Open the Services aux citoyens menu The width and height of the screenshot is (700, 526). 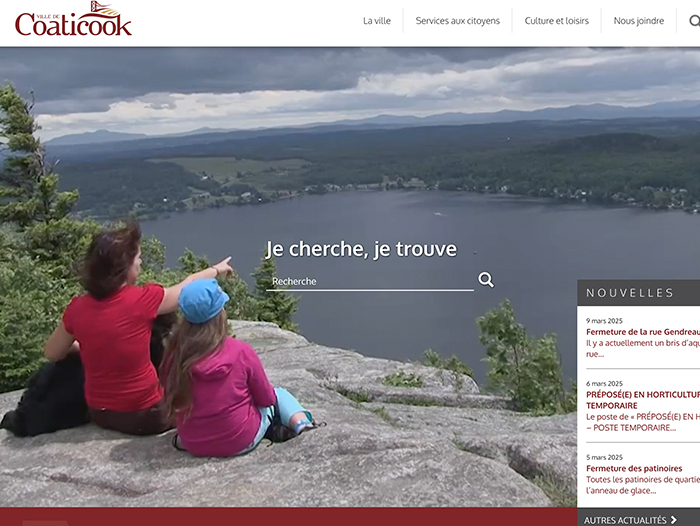[458, 21]
